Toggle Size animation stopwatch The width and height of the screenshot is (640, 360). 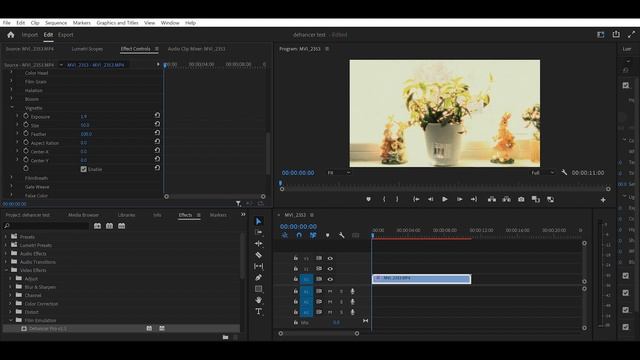[x=26, y=125]
